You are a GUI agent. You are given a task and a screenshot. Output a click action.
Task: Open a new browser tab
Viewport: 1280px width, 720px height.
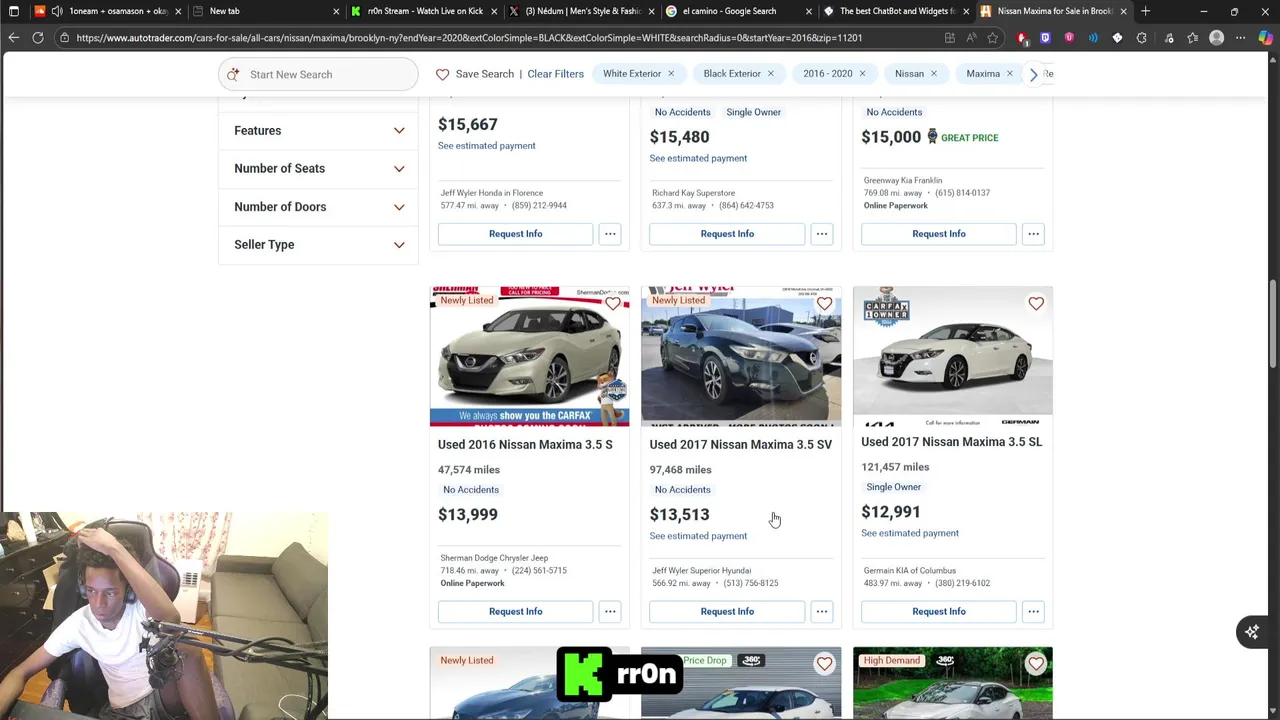pos(1146,11)
